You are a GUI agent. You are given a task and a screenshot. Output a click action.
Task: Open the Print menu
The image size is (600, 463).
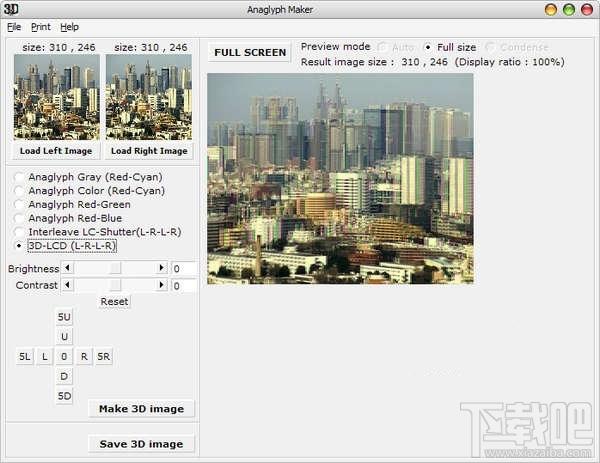pyautogui.click(x=40, y=27)
